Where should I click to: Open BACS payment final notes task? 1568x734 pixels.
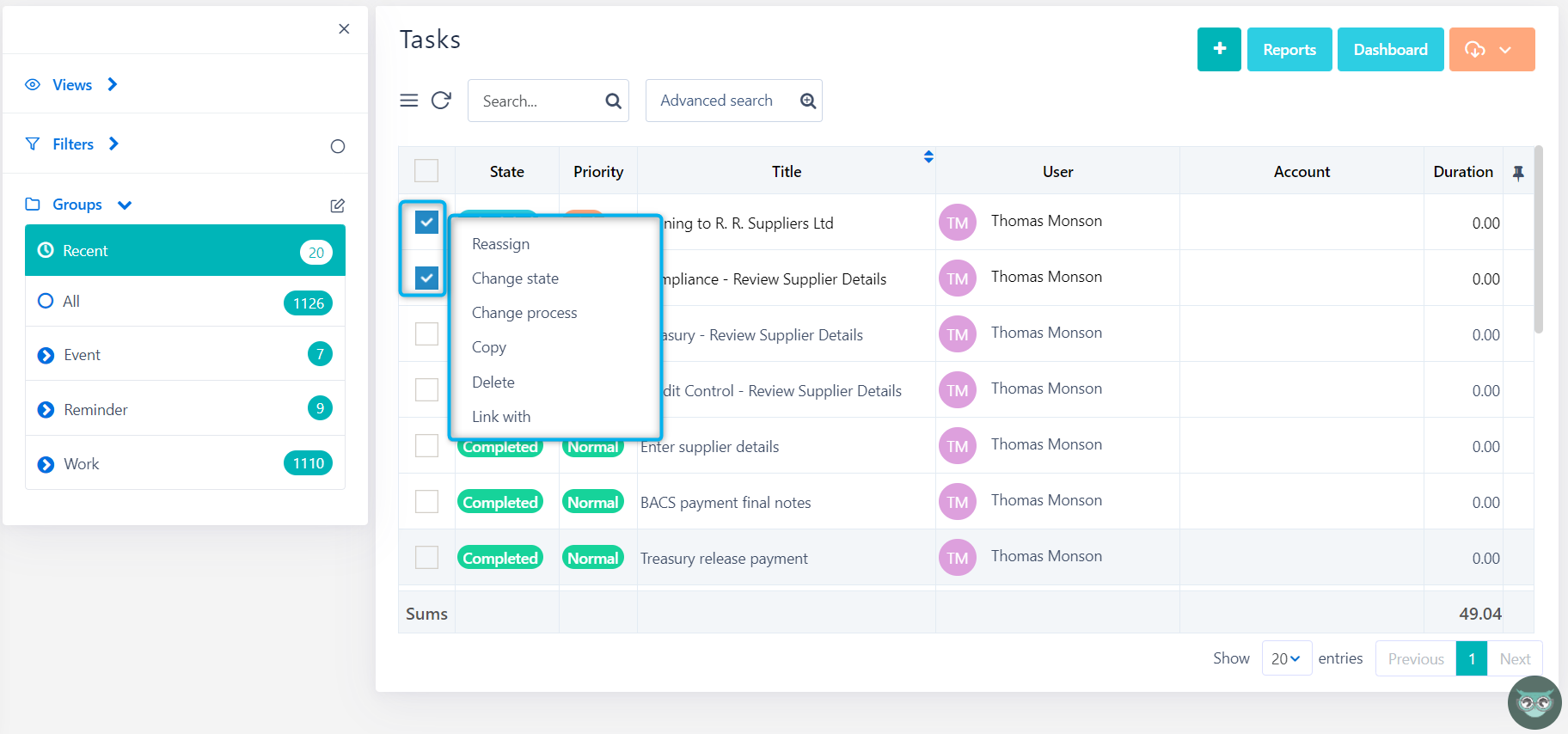[x=726, y=503]
